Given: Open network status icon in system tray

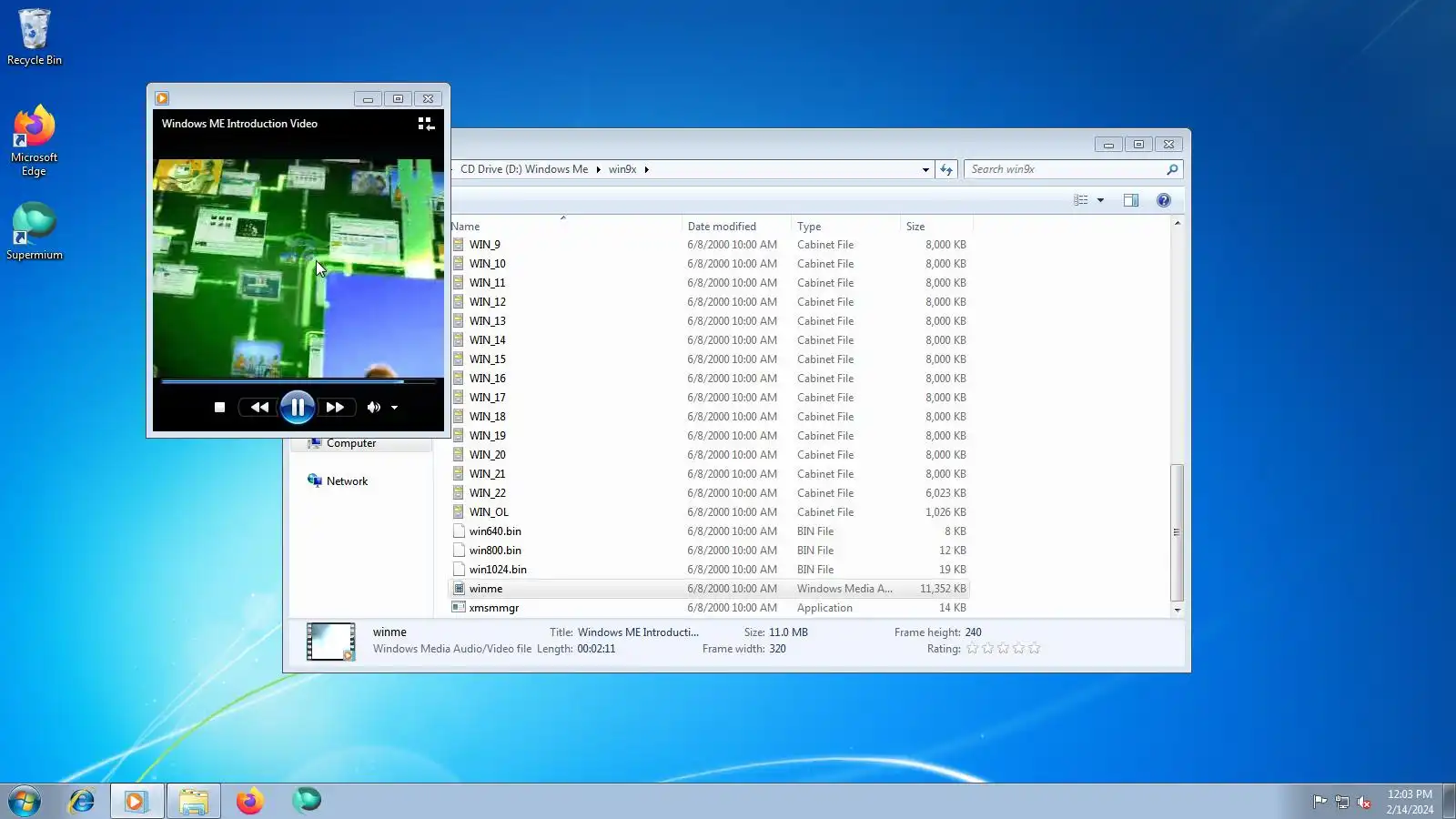Looking at the screenshot, I should (1342, 802).
